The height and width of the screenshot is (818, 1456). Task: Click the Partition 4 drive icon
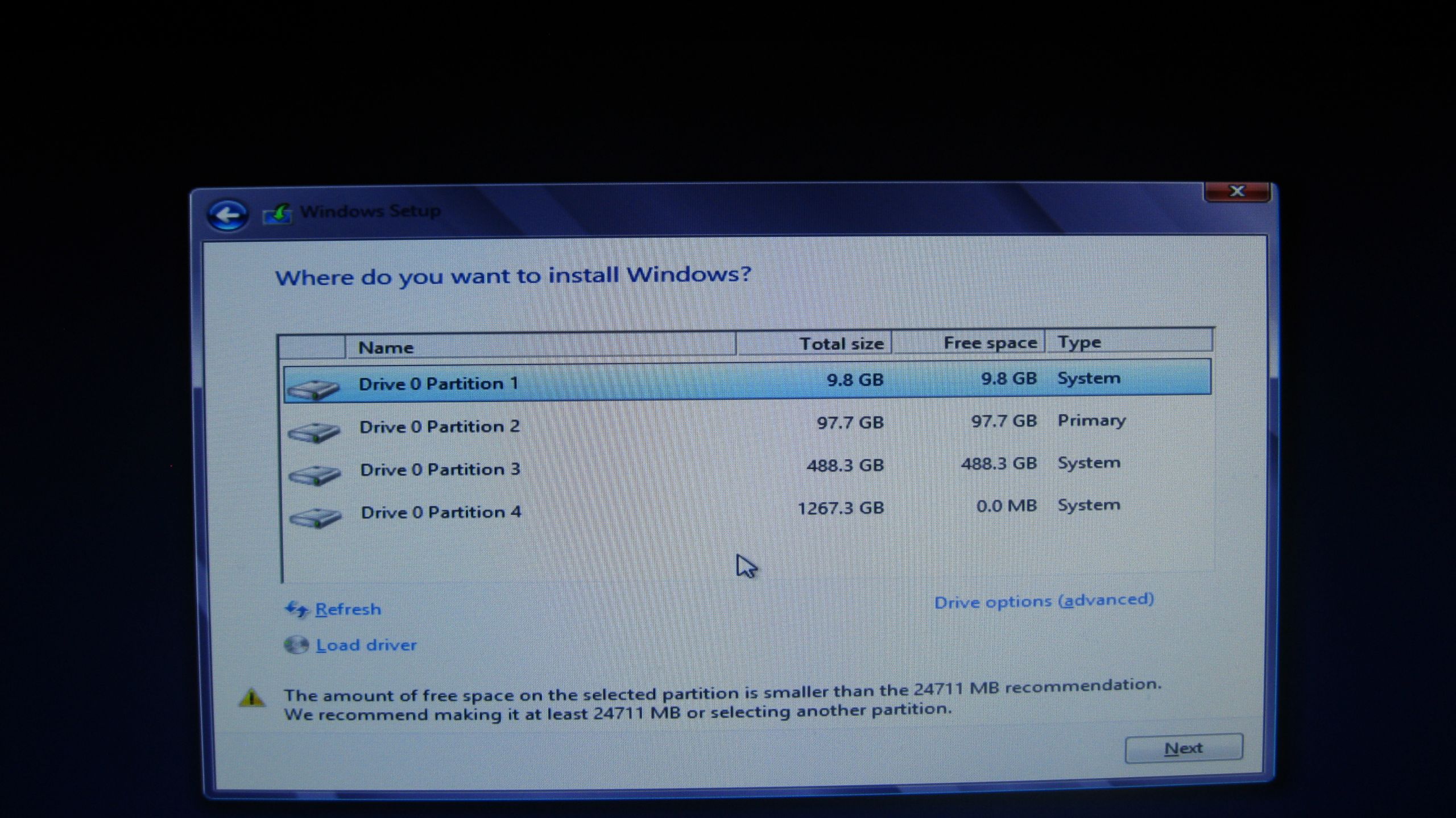(x=315, y=518)
